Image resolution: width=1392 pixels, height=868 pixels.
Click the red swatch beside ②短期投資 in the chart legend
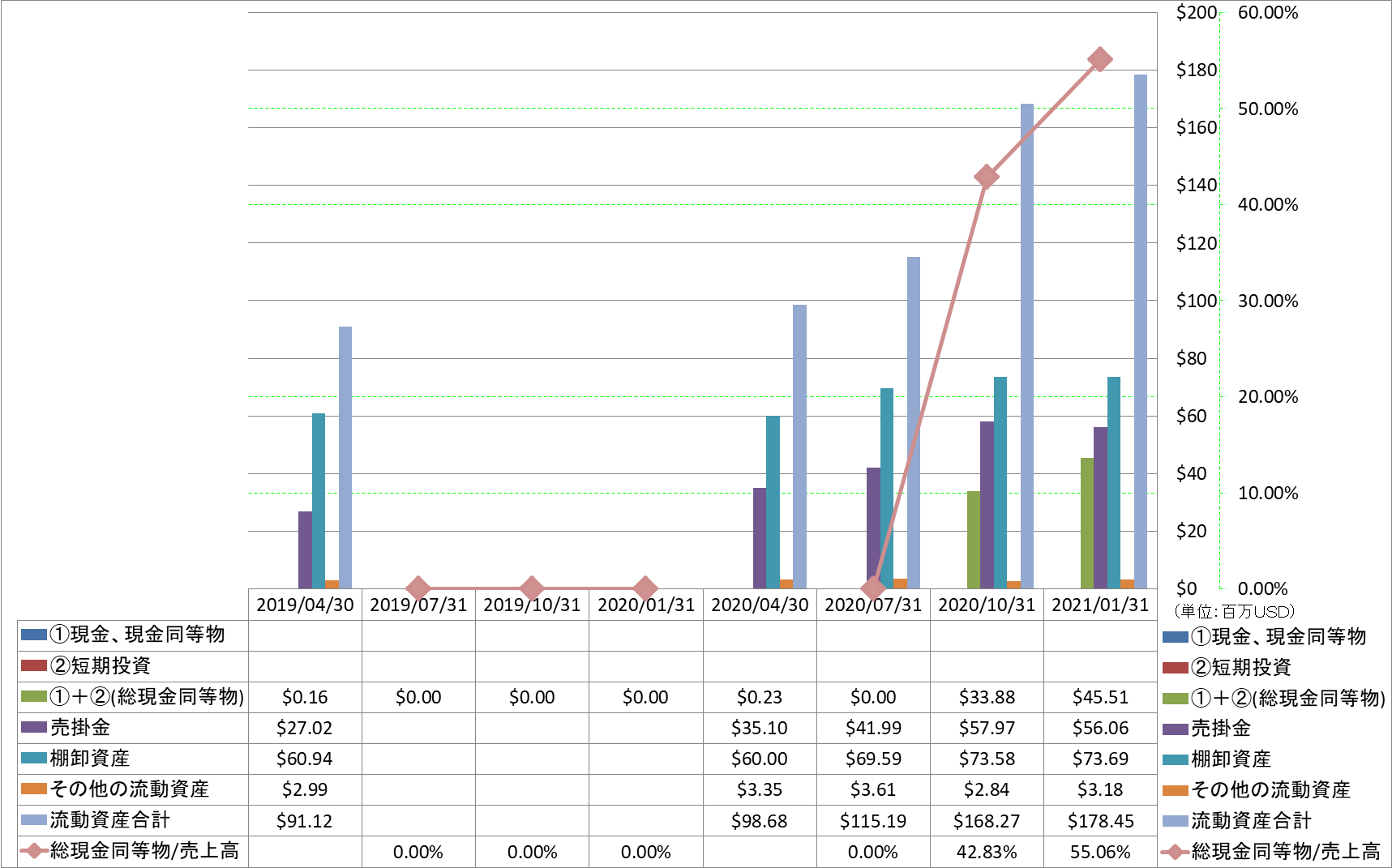coord(1175,668)
